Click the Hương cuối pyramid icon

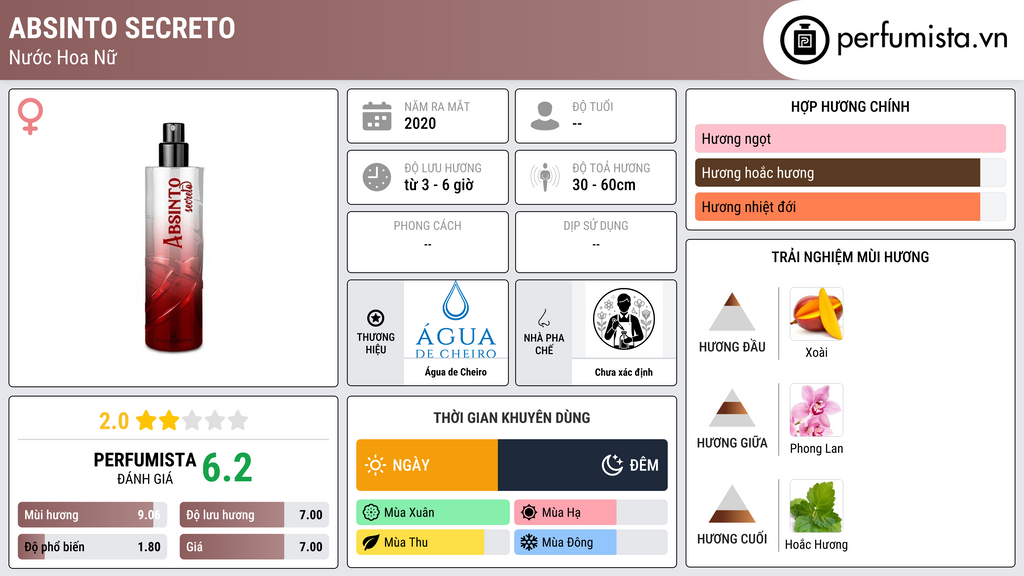pos(732,504)
